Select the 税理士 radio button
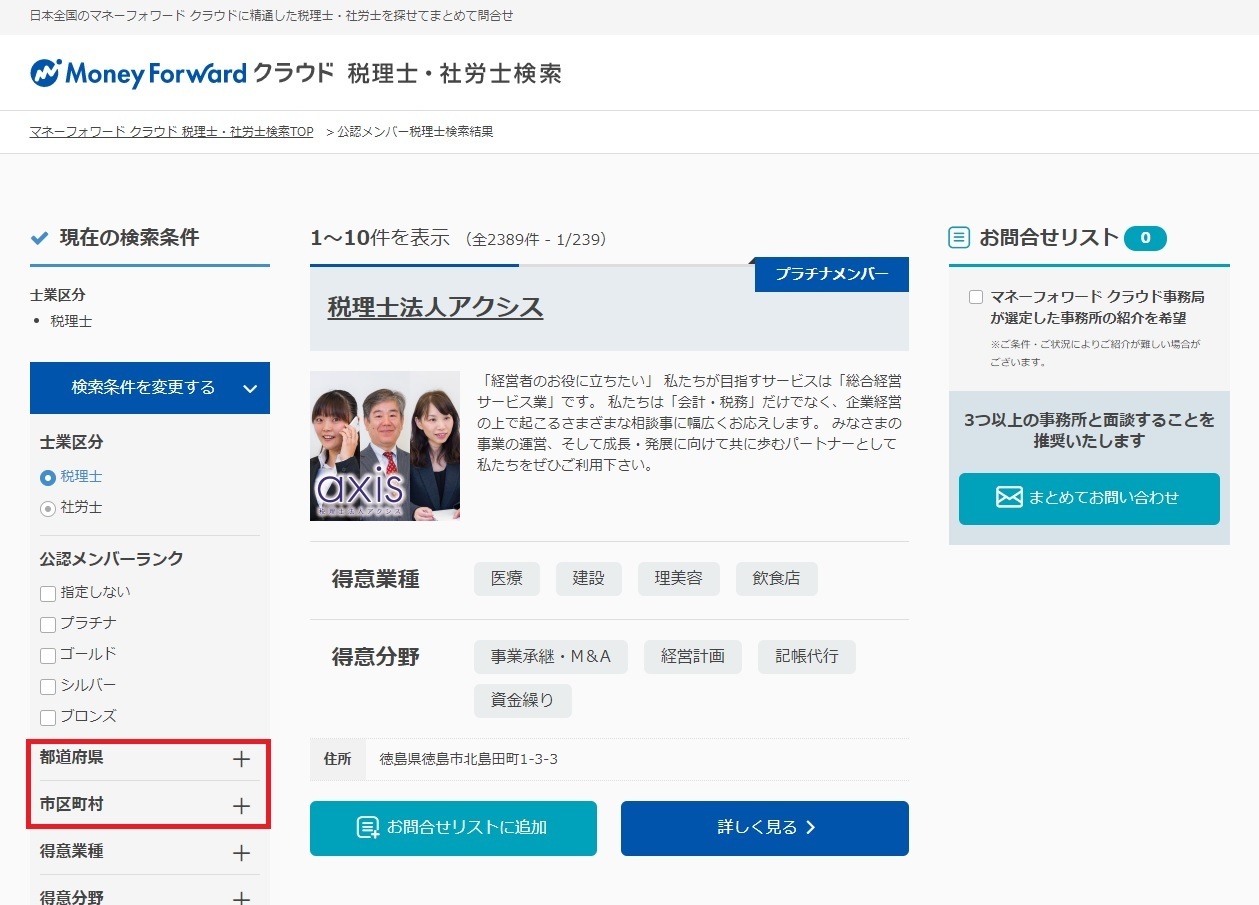Screen dimensions: 1259x905 click(47, 478)
